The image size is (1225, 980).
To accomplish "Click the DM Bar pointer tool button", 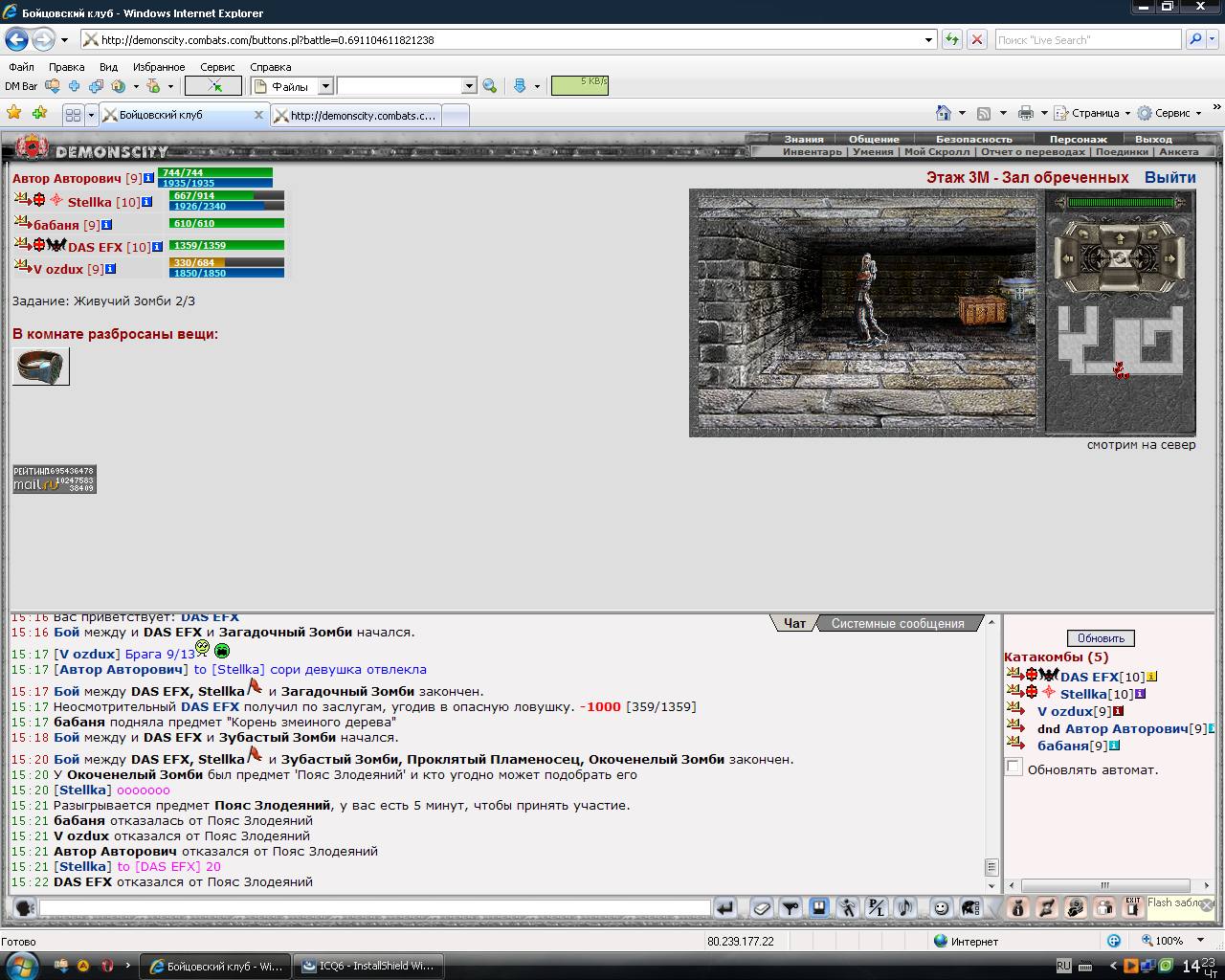I will coord(212,86).
